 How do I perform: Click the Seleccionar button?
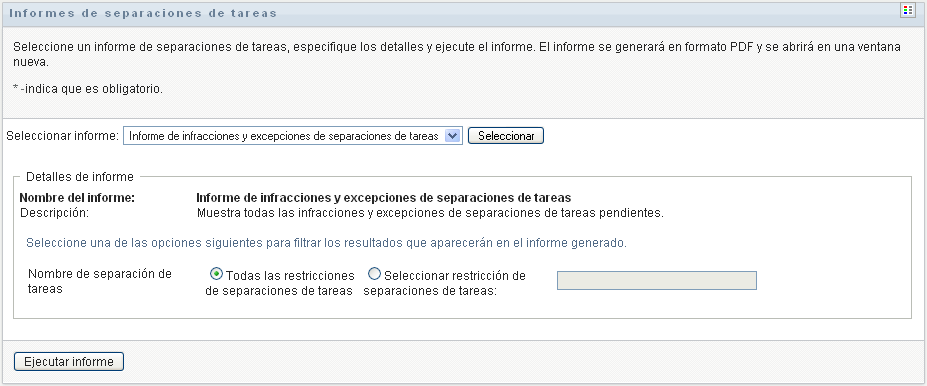tap(506, 136)
